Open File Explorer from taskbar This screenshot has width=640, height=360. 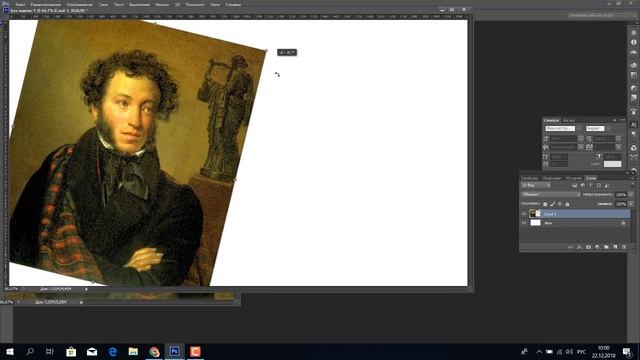133,351
